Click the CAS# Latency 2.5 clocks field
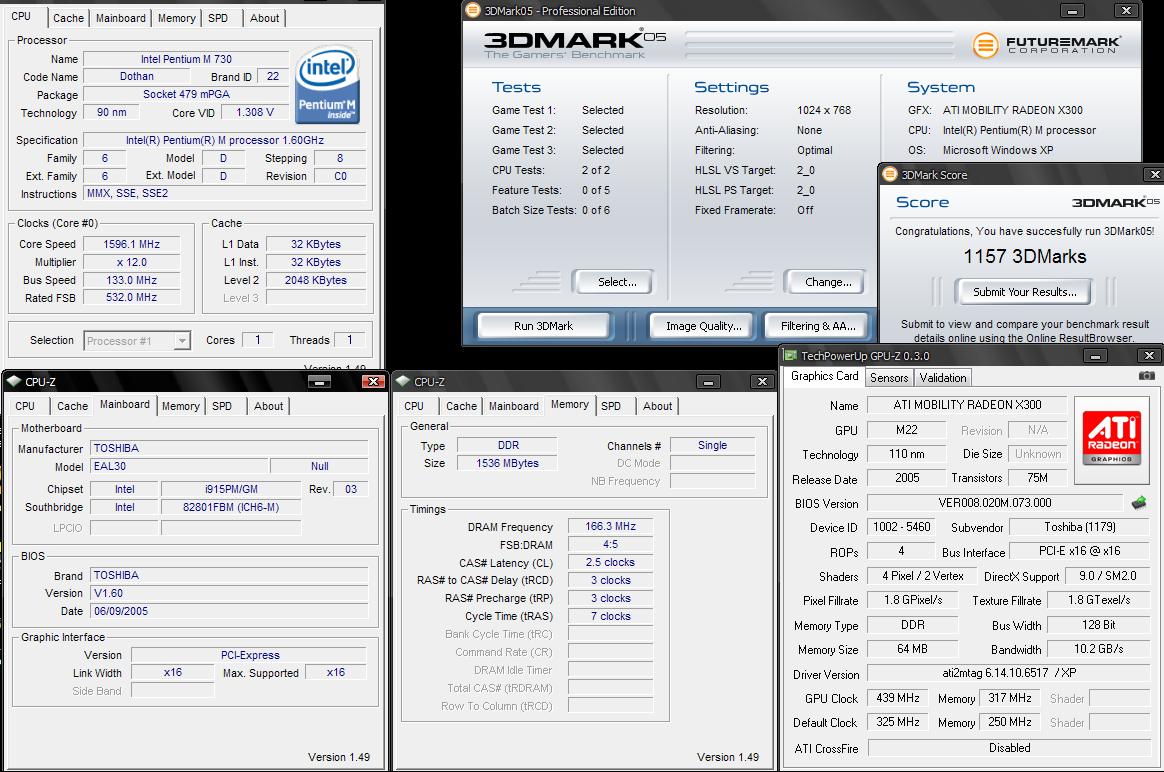 pyautogui.click(x=610, y=563)
